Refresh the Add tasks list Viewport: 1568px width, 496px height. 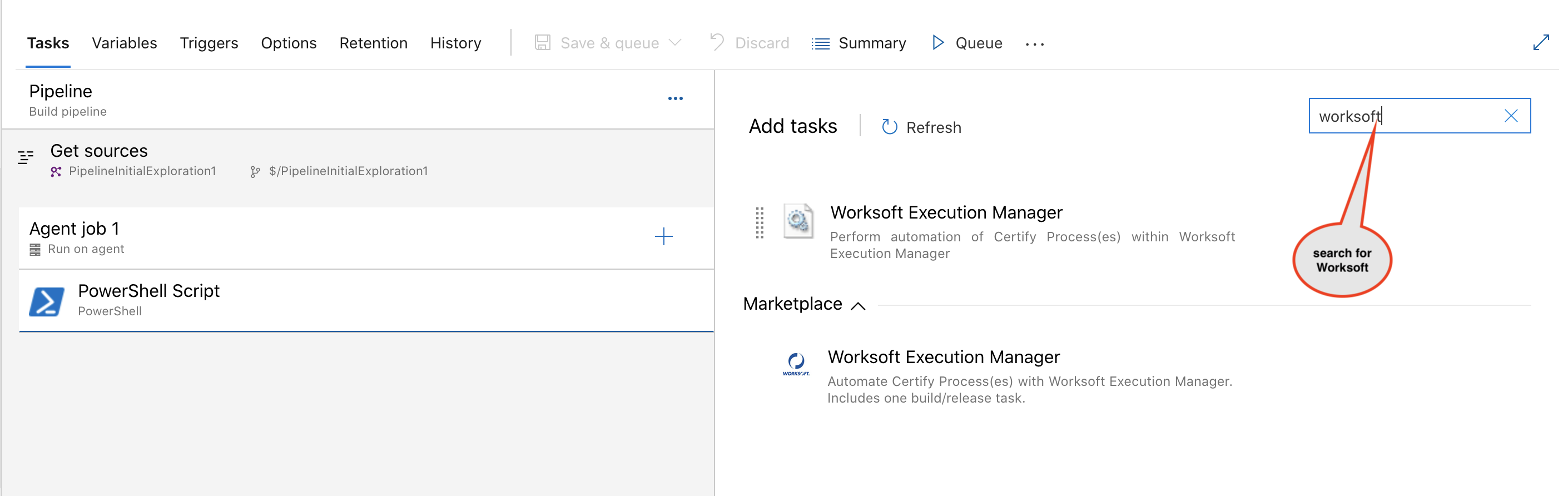coord(933,128)
